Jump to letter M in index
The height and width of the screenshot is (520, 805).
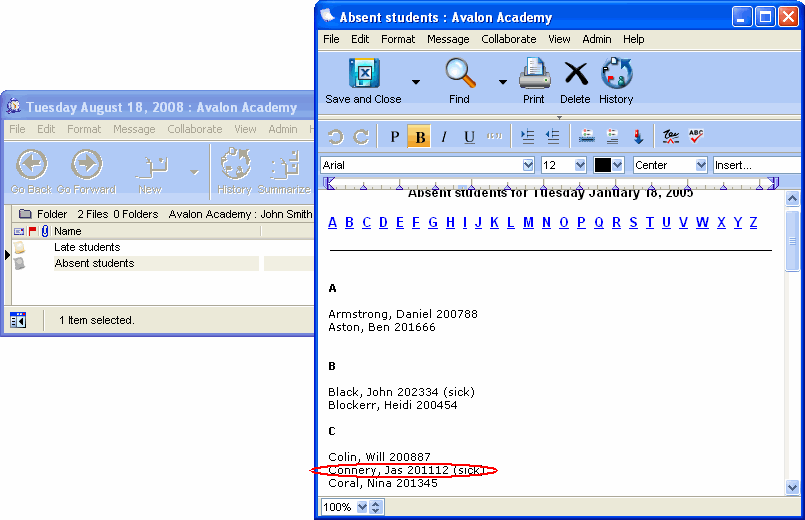pyautogui.click(x=528, y=222)
